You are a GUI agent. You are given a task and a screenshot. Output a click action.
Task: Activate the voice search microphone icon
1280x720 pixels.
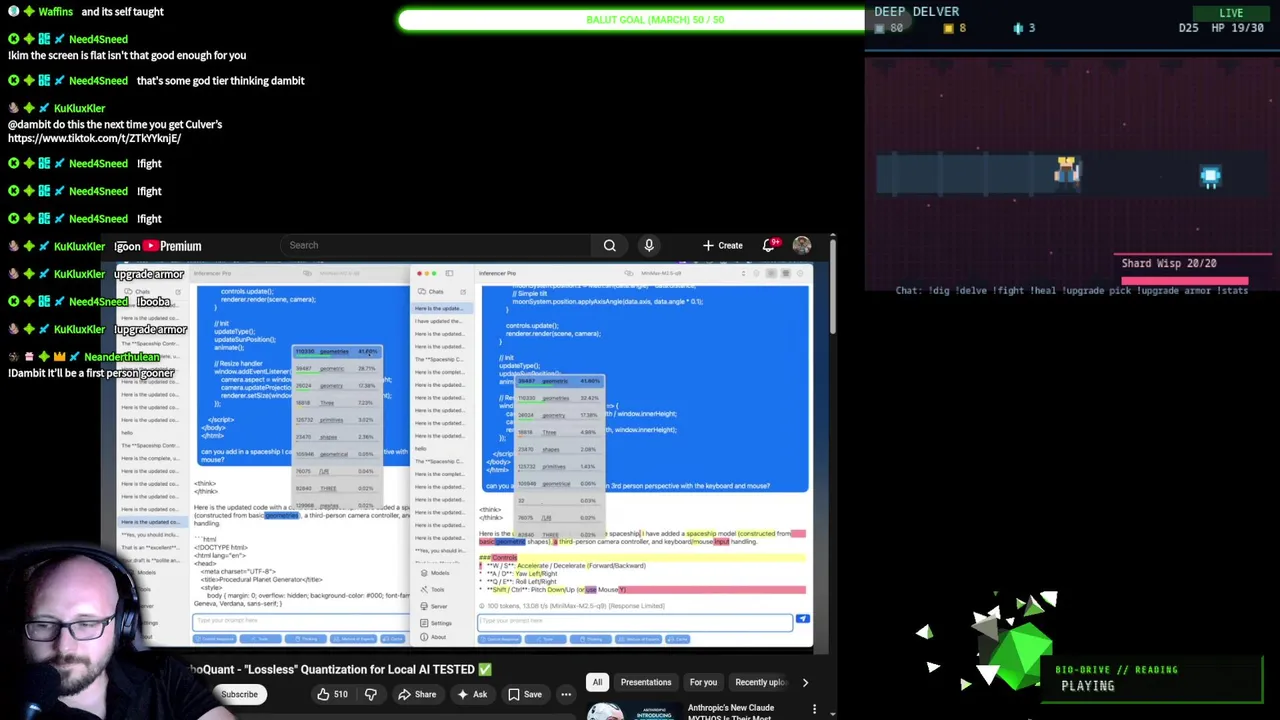[x=649, y=245]
